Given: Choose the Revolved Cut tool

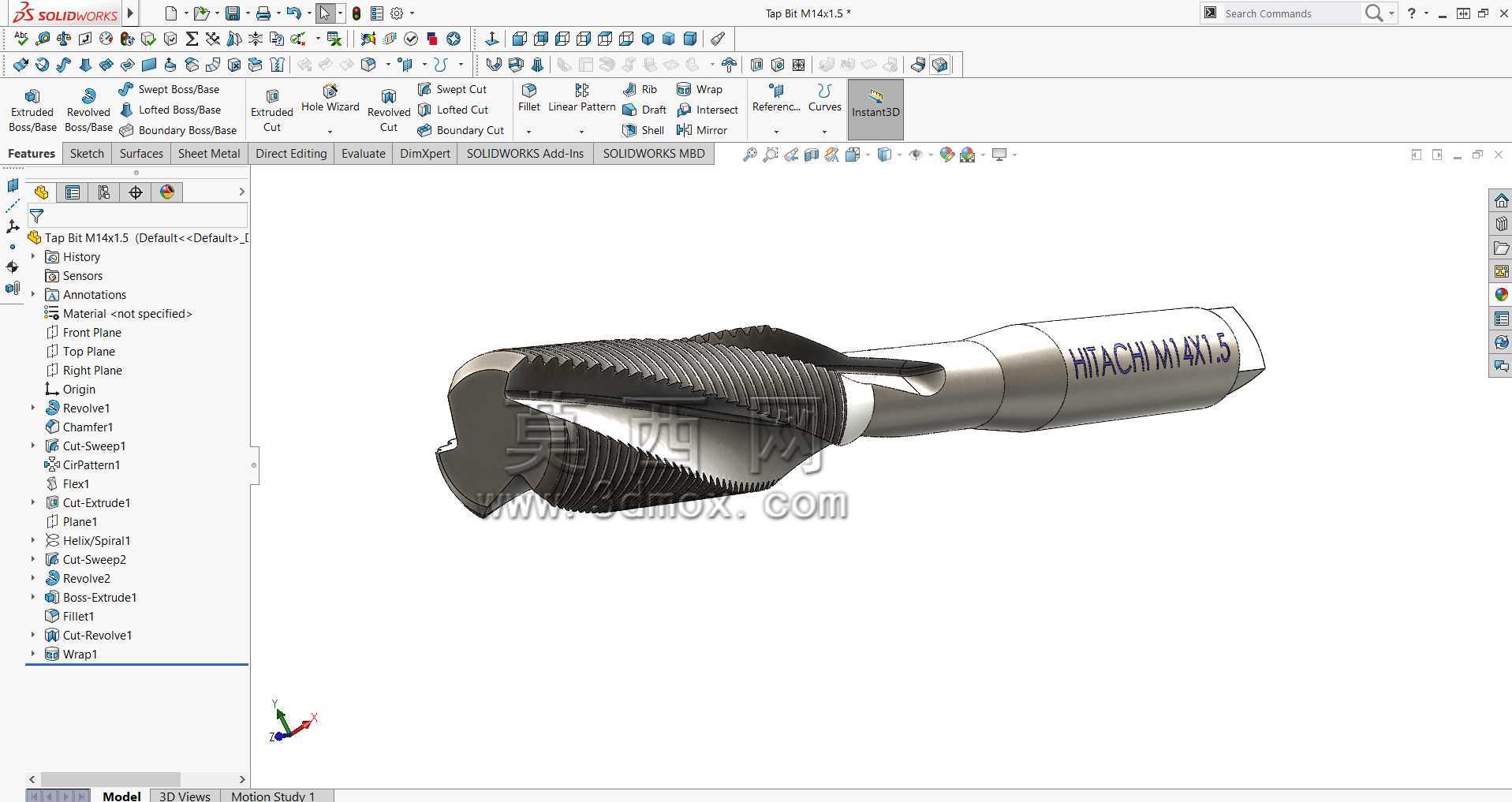Looking at the screenshot, I should 389,110.
